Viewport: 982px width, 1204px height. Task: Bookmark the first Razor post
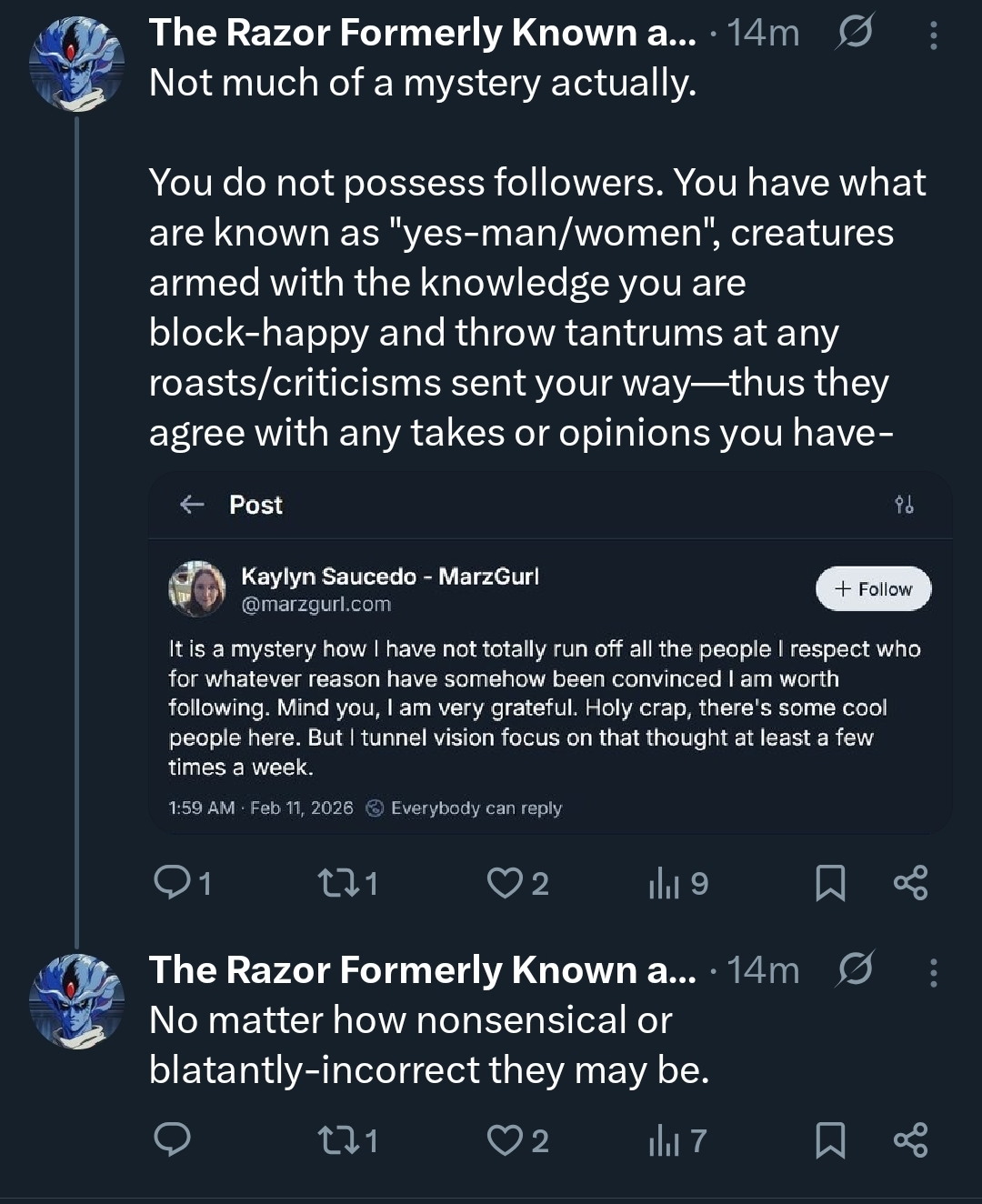pyautogui.click(x=830, y=882)
